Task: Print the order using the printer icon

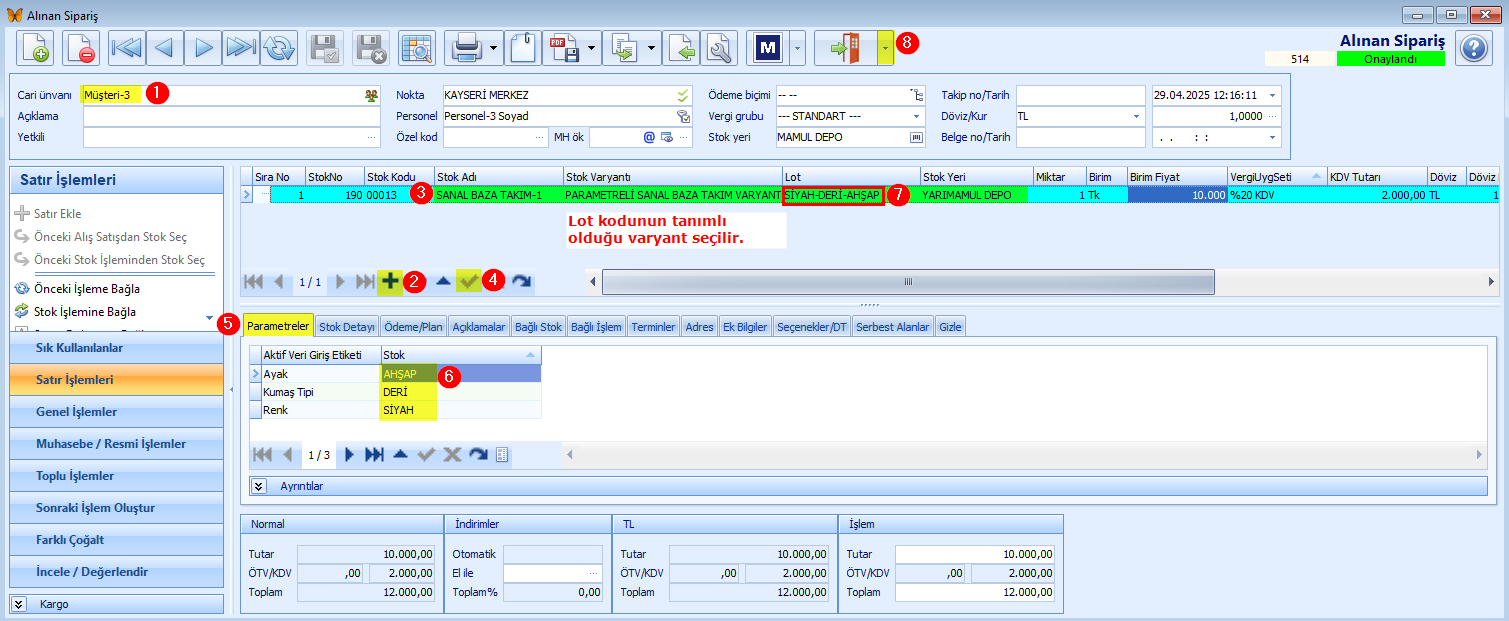Action: (x=466, y=48)
